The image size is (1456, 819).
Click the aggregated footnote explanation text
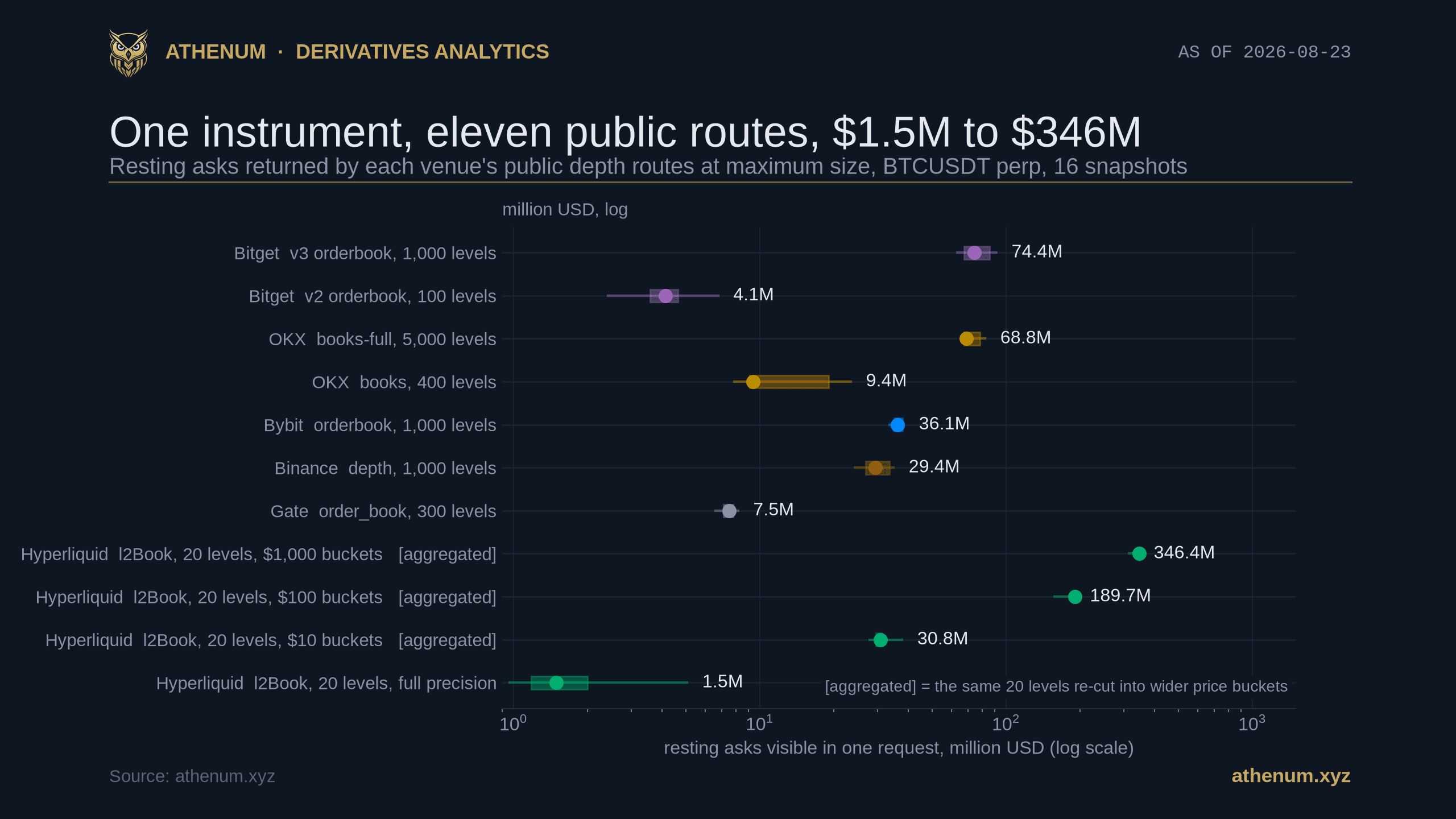pos(1056,686)
